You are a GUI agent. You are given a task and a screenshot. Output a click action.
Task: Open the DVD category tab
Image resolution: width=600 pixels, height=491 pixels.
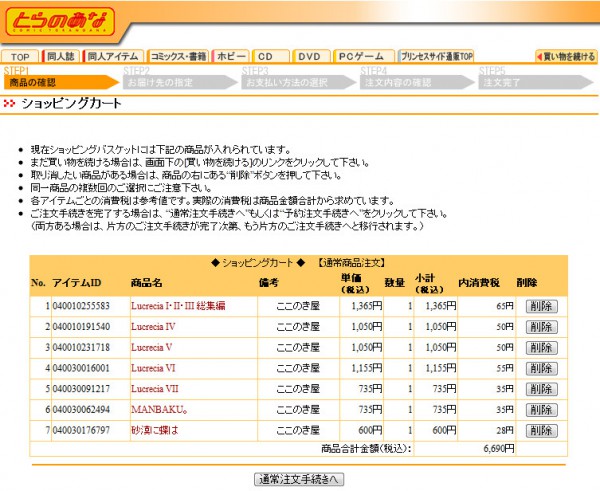point(309,57)
